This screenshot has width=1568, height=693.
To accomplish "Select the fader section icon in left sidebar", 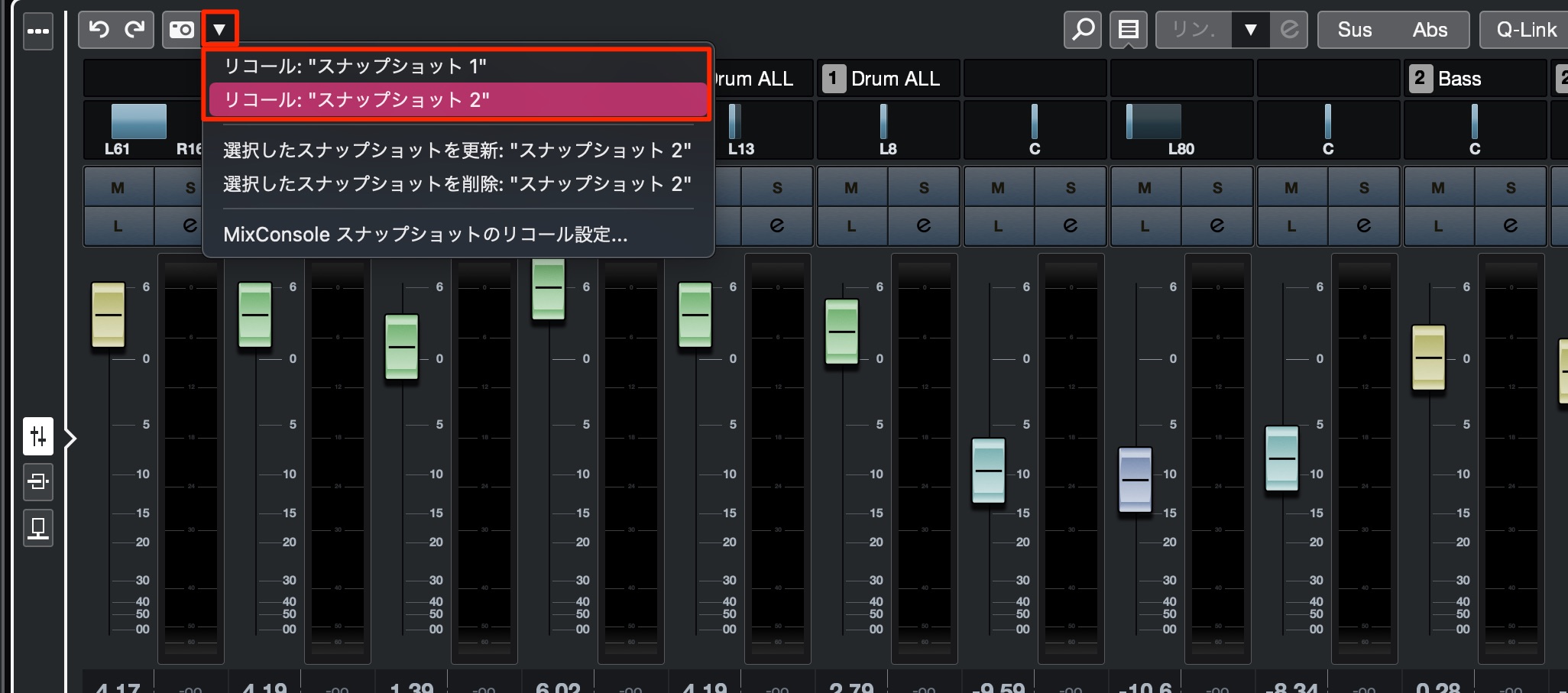I will point(38,436).
